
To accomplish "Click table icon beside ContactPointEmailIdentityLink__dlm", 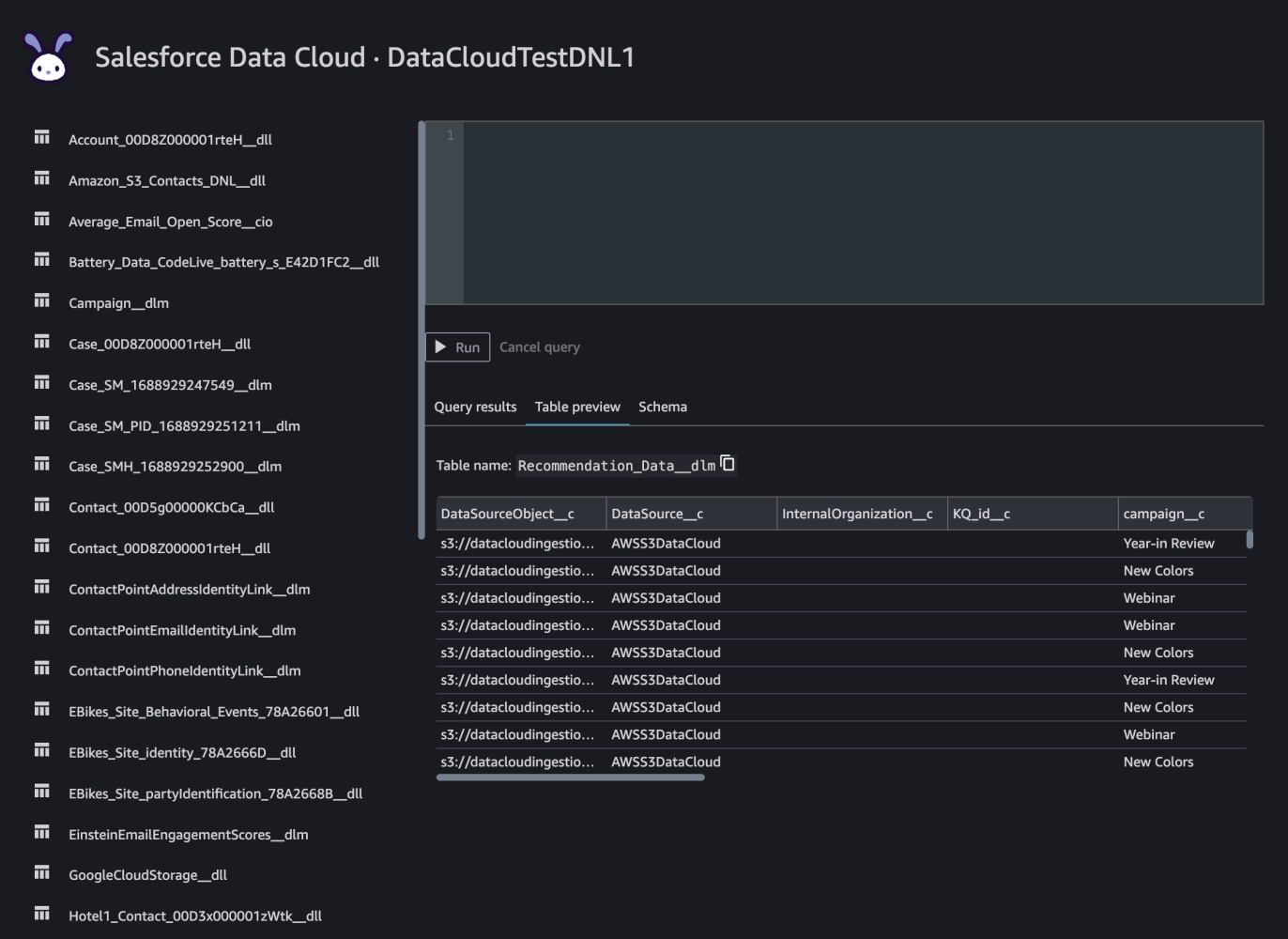I will (x=42, y=627).
